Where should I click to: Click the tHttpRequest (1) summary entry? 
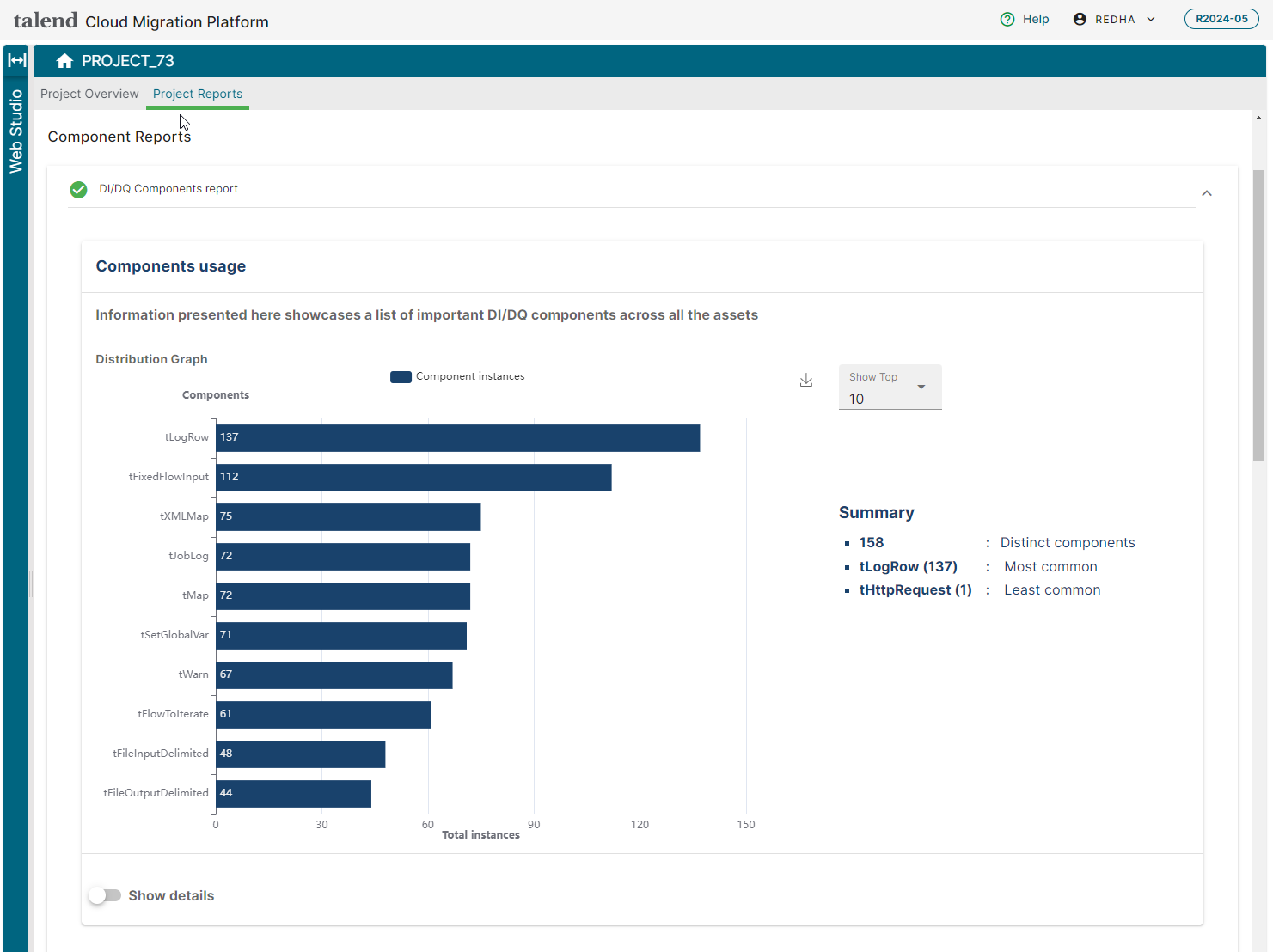(915, 590)
